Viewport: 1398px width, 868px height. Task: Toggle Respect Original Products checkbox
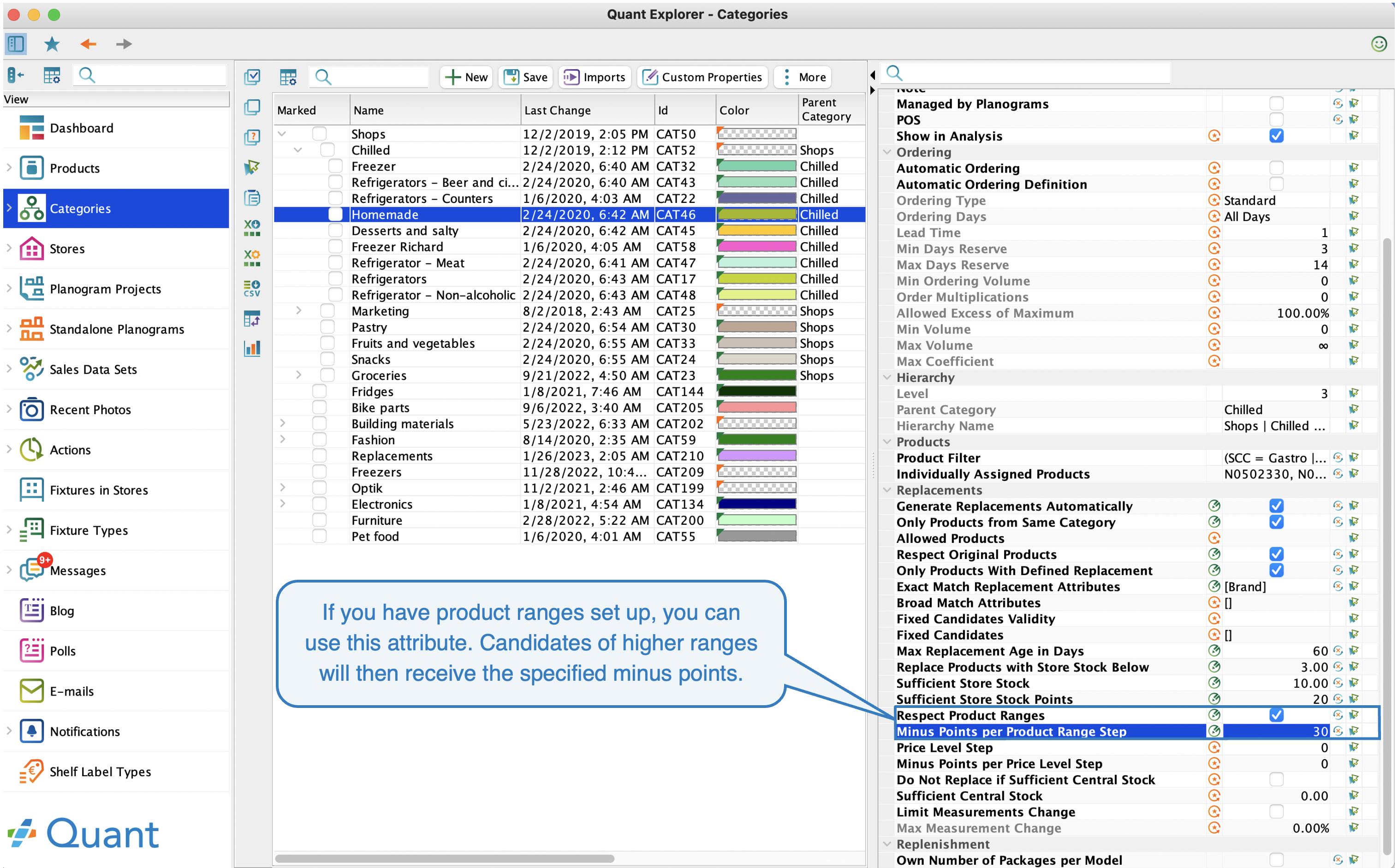click(1276, 554)
